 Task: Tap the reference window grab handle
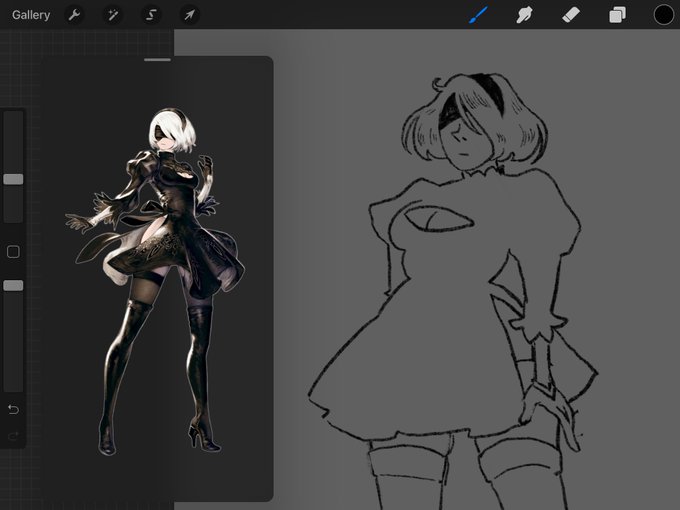(157, 60)
